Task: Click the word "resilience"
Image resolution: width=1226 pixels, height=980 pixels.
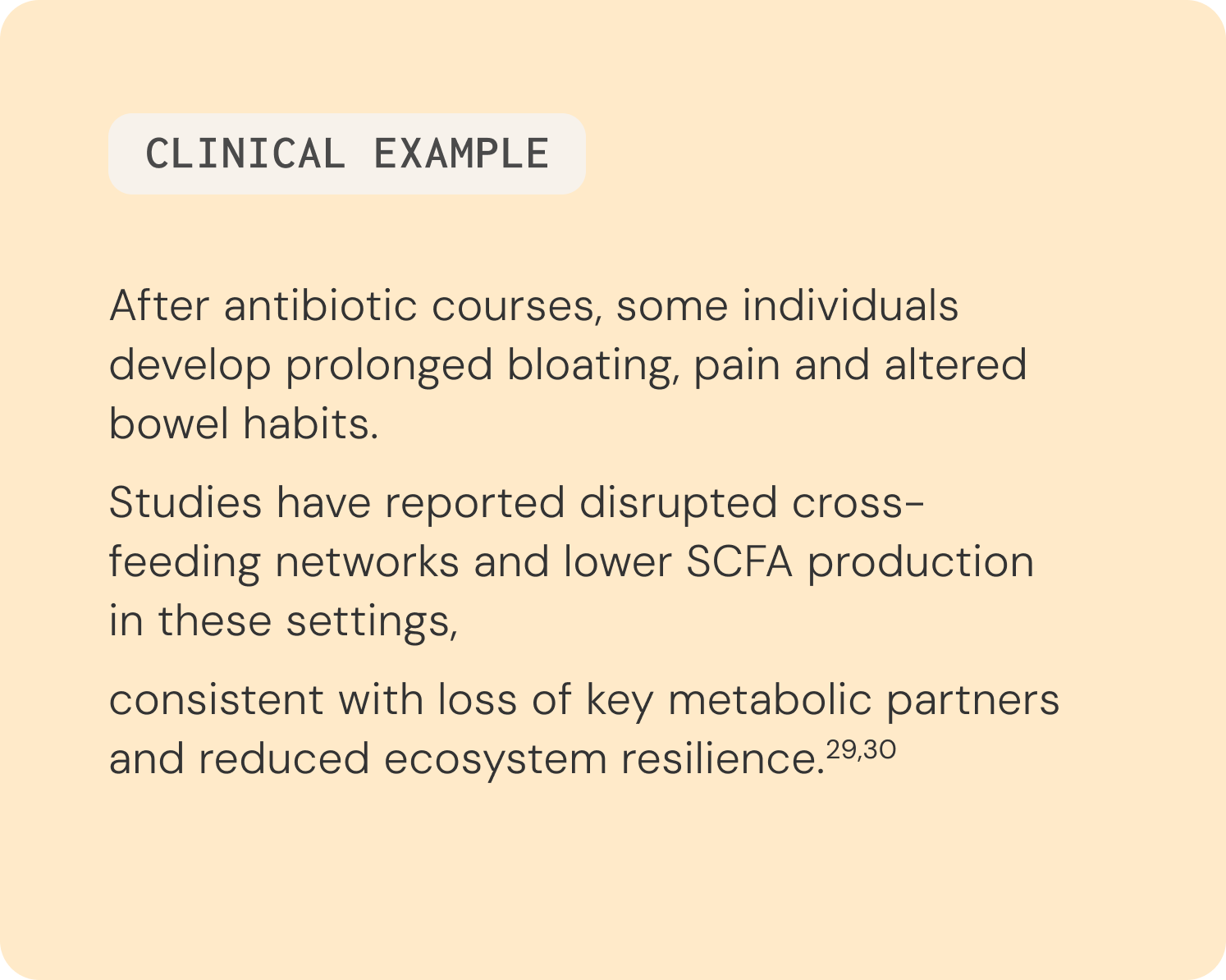Action: [x=721, y=759]
